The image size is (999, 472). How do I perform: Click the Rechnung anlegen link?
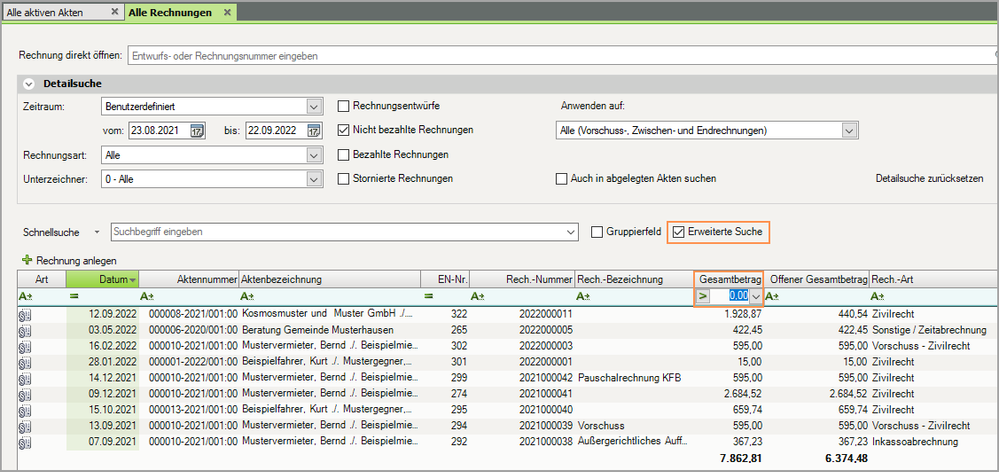click(x=76, y=261)
